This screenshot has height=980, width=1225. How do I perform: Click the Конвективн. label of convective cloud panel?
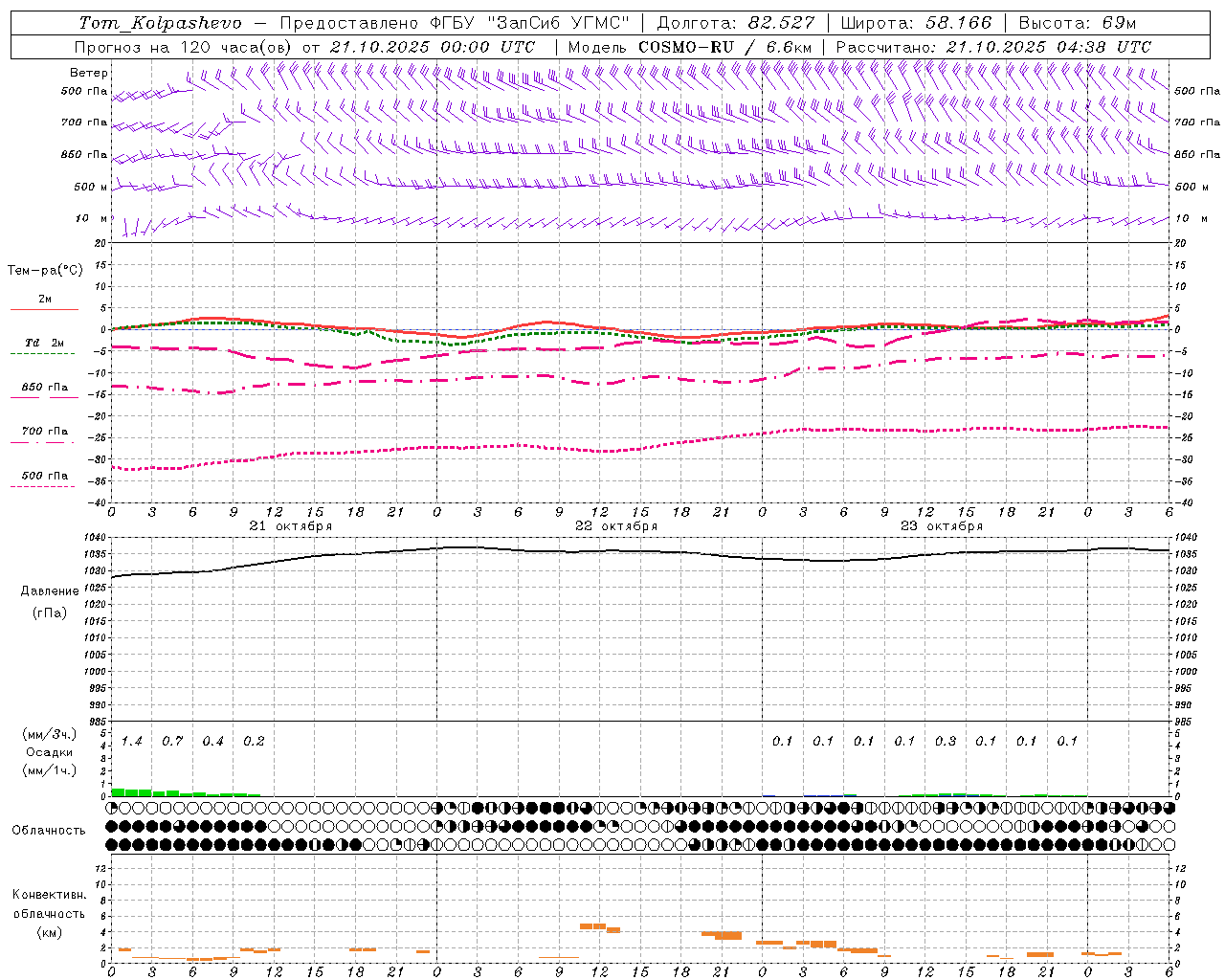(49, 895)
